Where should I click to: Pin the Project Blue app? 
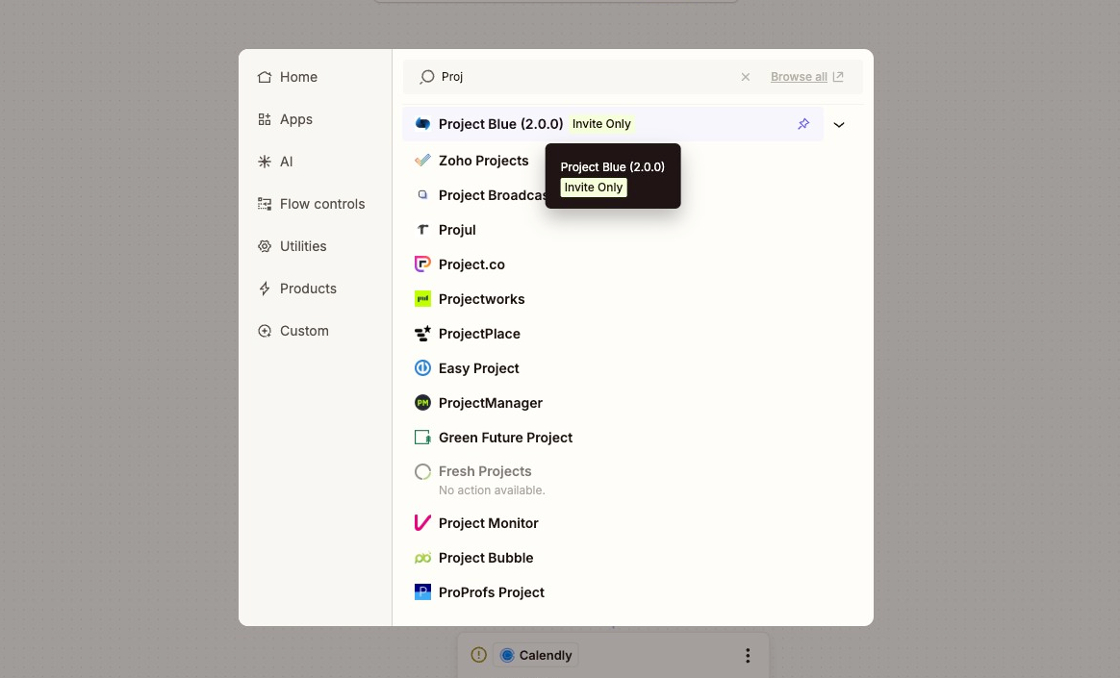click(803, 123)
